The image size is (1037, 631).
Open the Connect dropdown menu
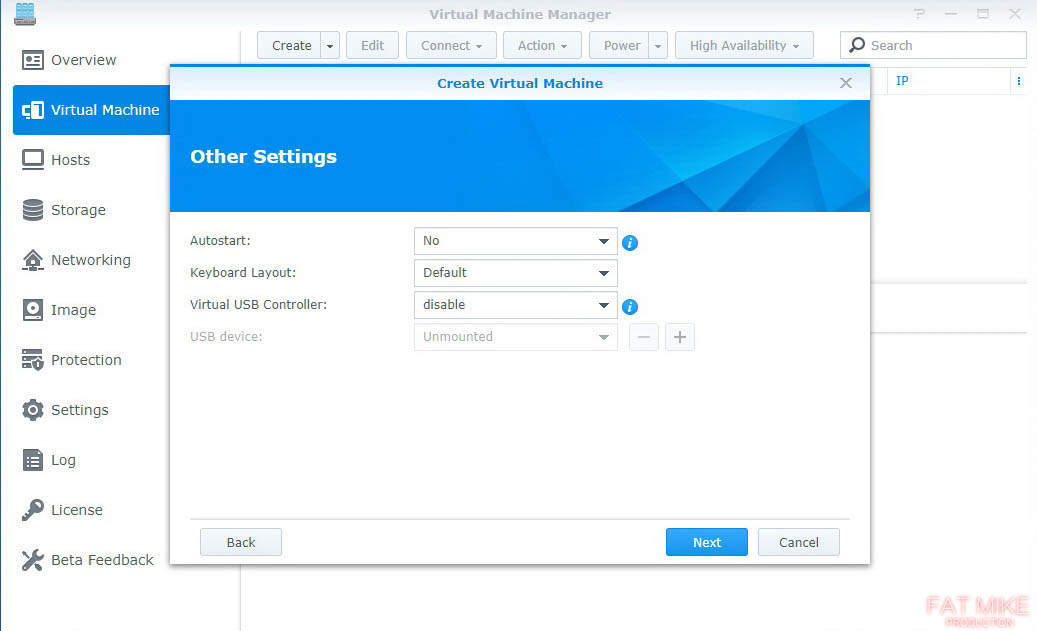point(451,46)
